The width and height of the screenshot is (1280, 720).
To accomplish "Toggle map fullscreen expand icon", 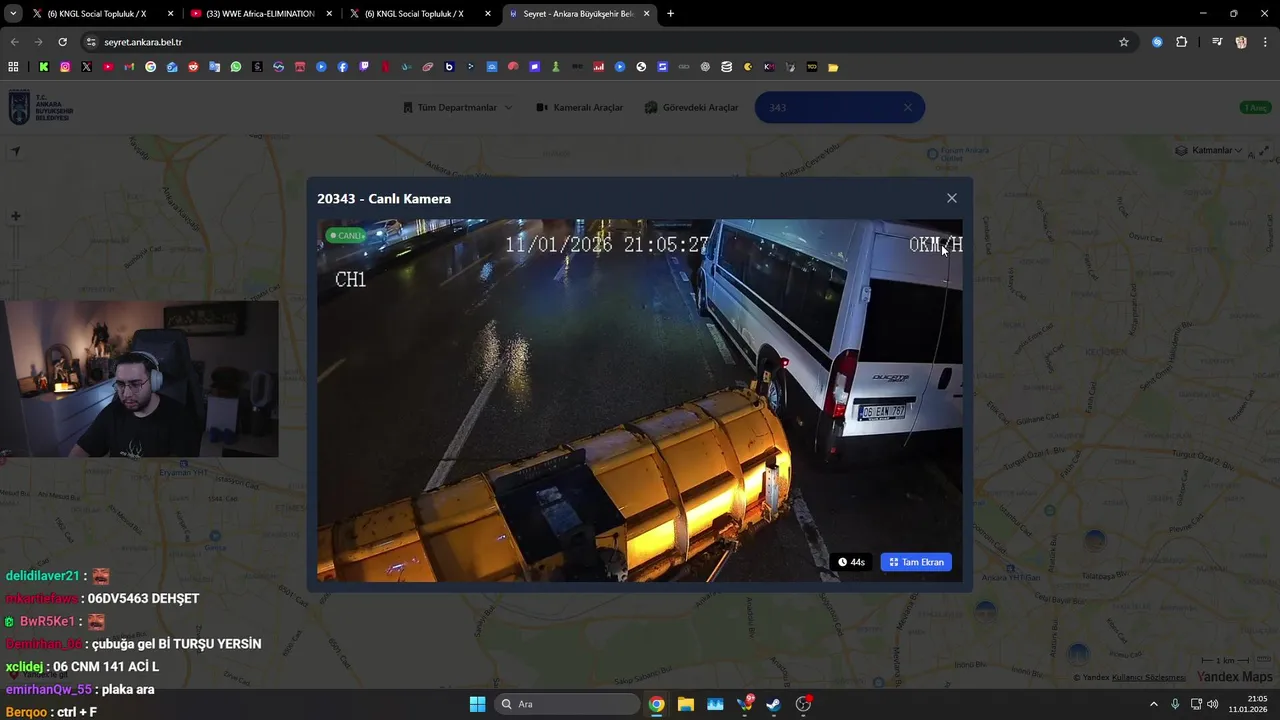I will 1264,151.
